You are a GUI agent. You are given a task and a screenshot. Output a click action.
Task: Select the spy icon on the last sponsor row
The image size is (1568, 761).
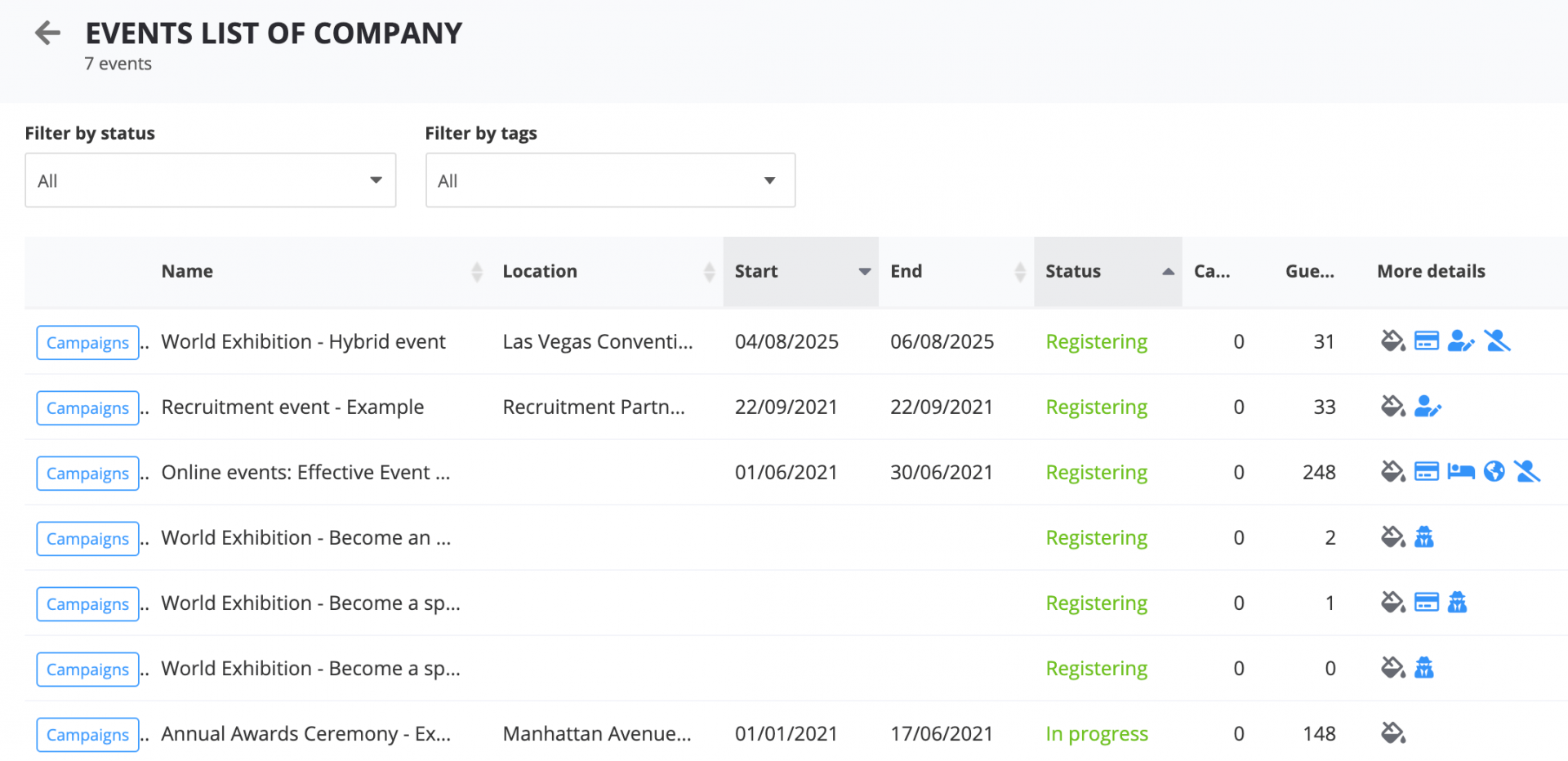click(1425, 668)
